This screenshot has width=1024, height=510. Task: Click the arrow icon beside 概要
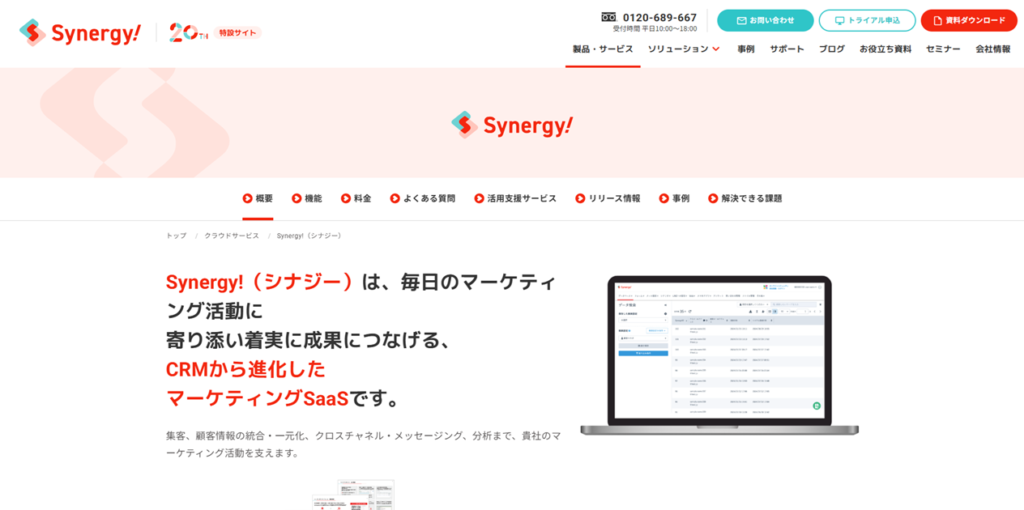[x=247, y=199]
